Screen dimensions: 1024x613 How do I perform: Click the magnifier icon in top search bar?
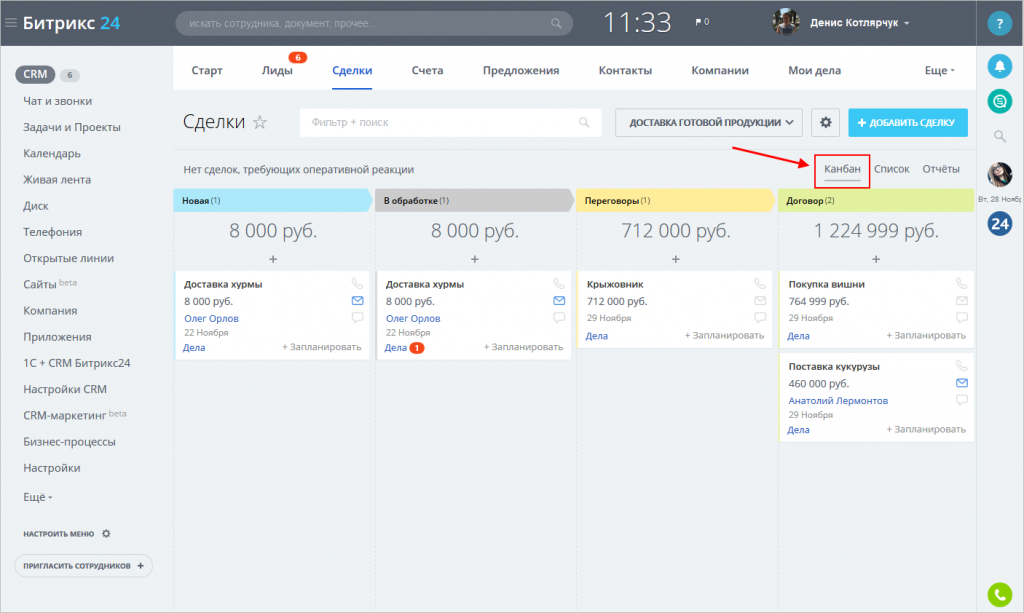(x=556, y=24)
